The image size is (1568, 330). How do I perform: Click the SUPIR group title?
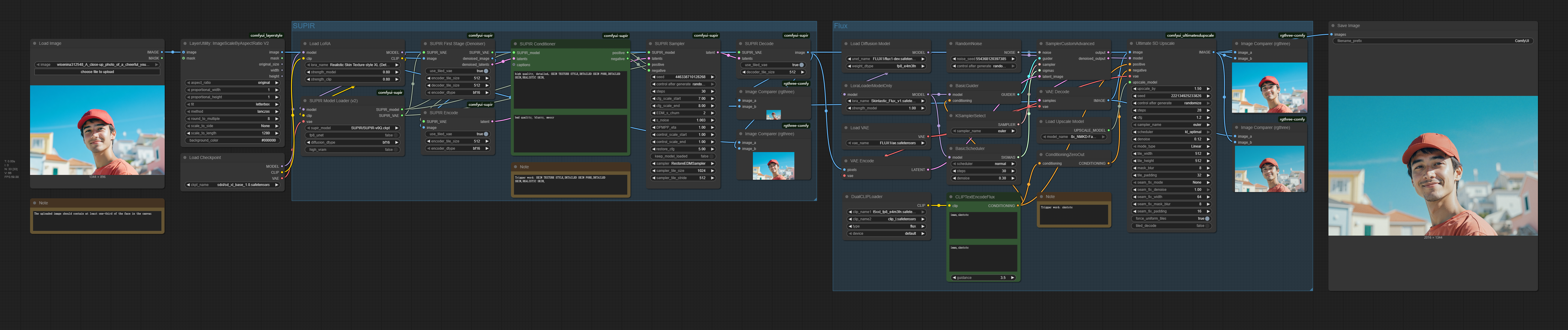(x=304, y=26)
